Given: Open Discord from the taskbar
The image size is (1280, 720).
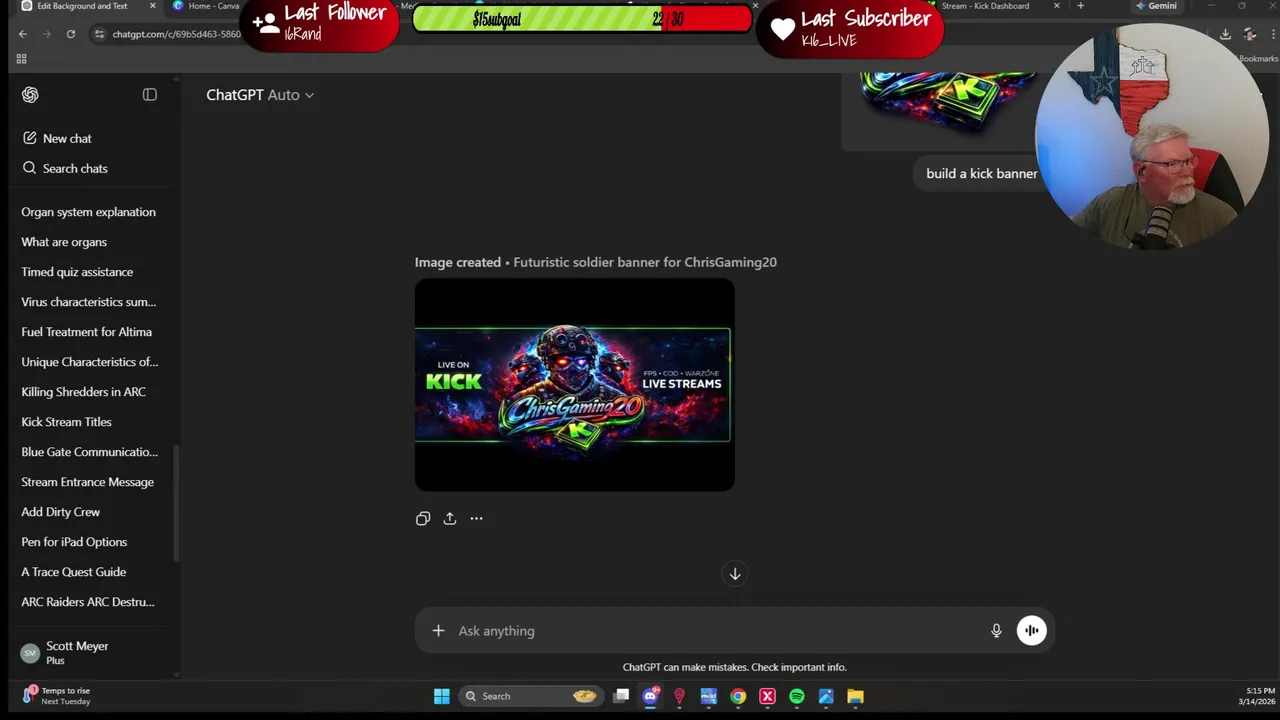Looking at the screenshot, I should pyautogui.click(x=650, y=696).
